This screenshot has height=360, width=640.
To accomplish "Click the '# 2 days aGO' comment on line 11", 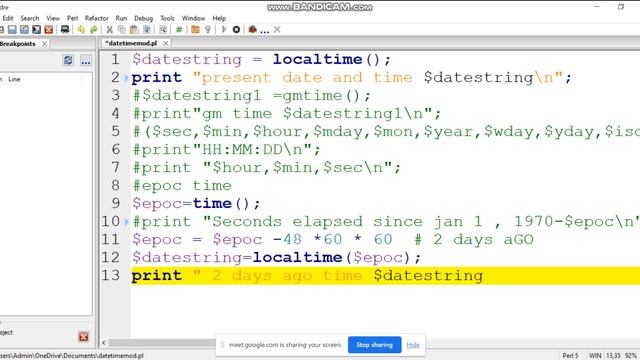I will pyautogui.click(x=474, y=239).
